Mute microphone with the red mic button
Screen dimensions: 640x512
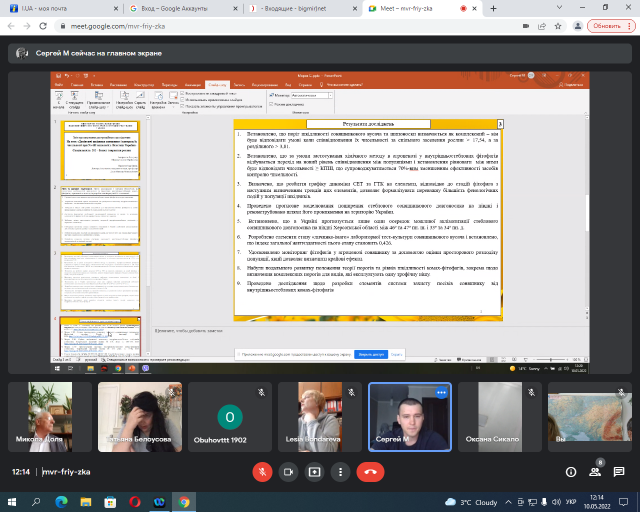pyautogui.click(x=262, y=472)
